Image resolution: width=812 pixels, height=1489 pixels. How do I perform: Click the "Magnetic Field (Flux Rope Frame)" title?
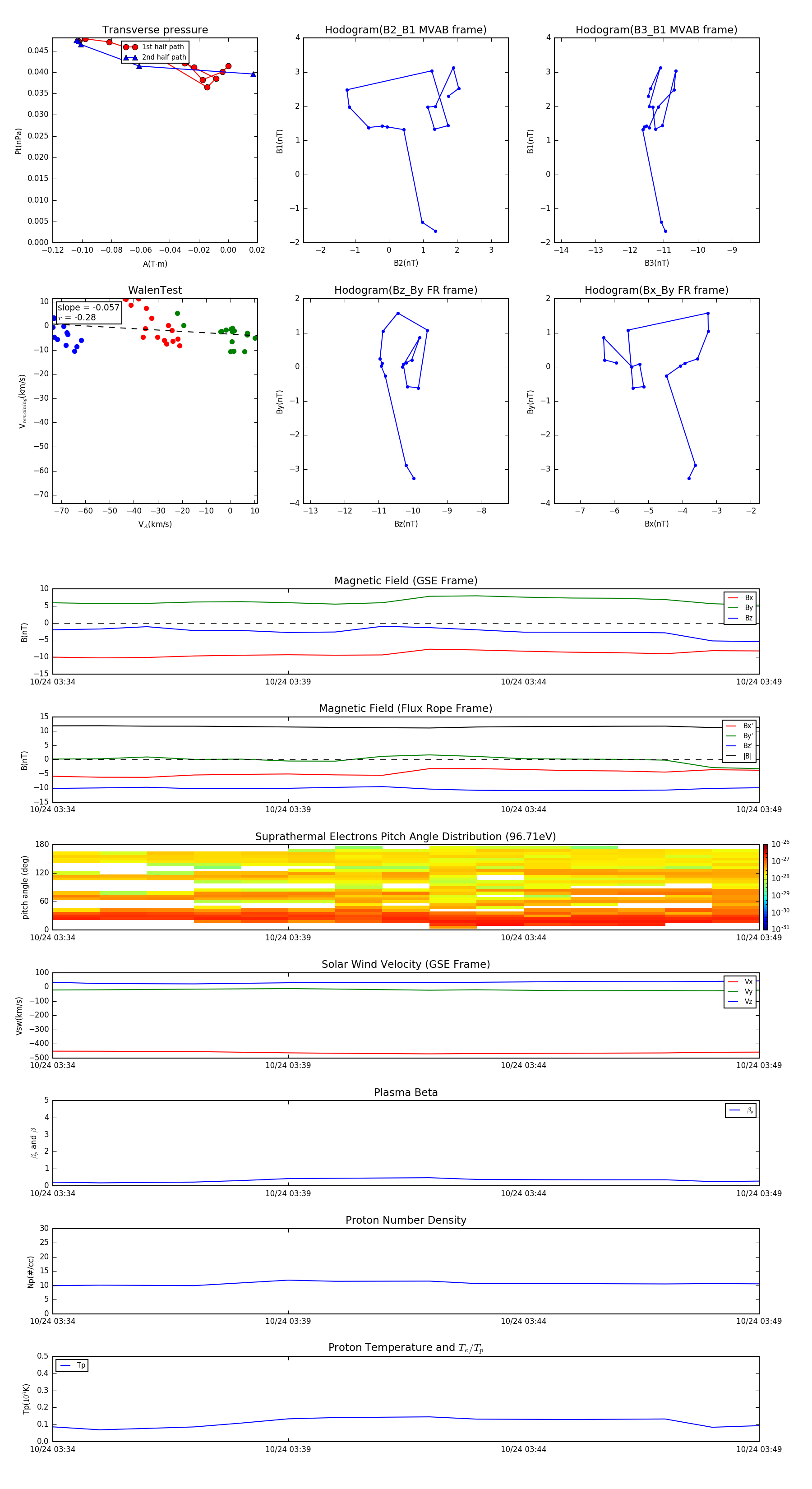pyautogui.click(x=406, y=709)
